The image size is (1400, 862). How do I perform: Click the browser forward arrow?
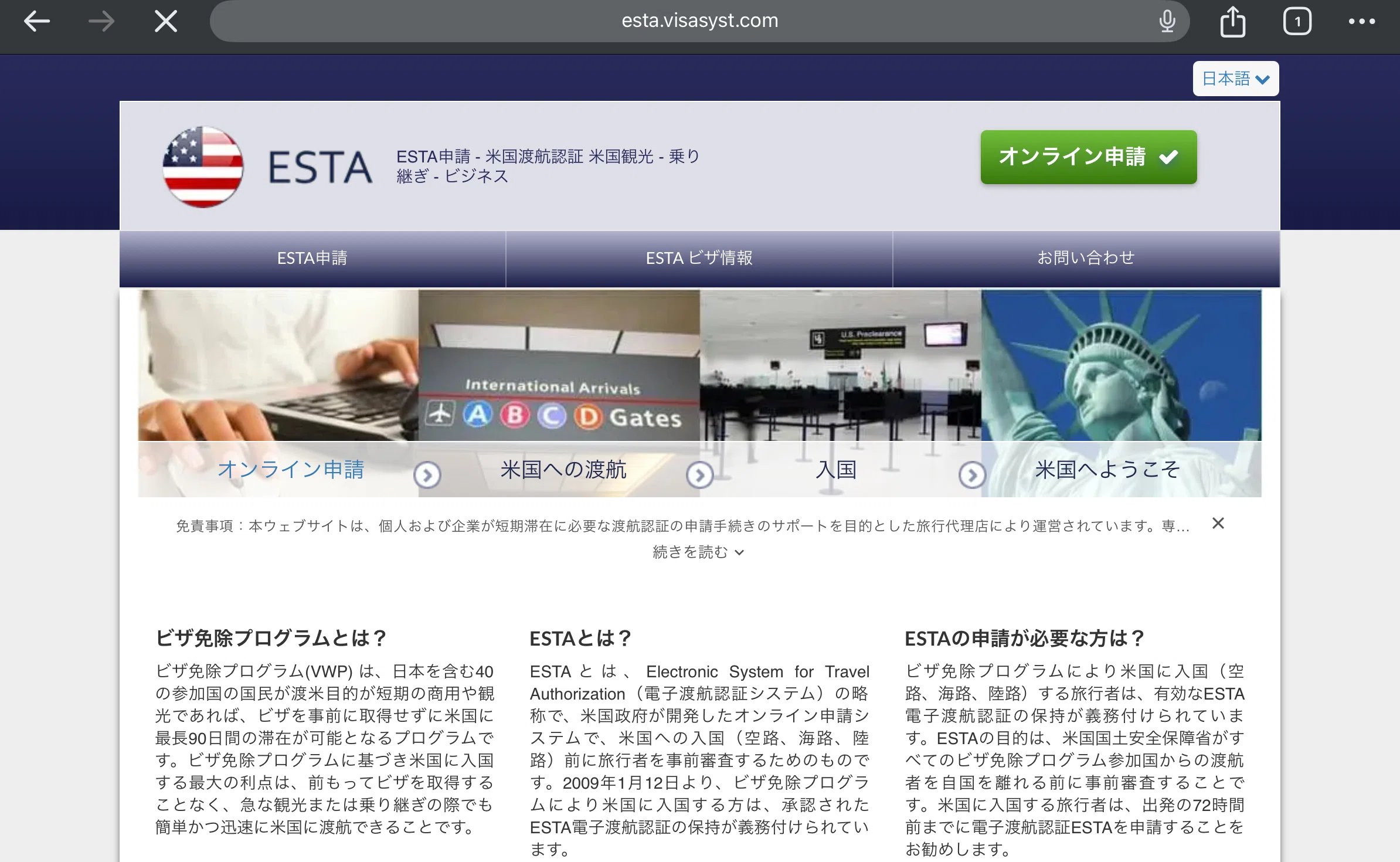pos(101,22)
